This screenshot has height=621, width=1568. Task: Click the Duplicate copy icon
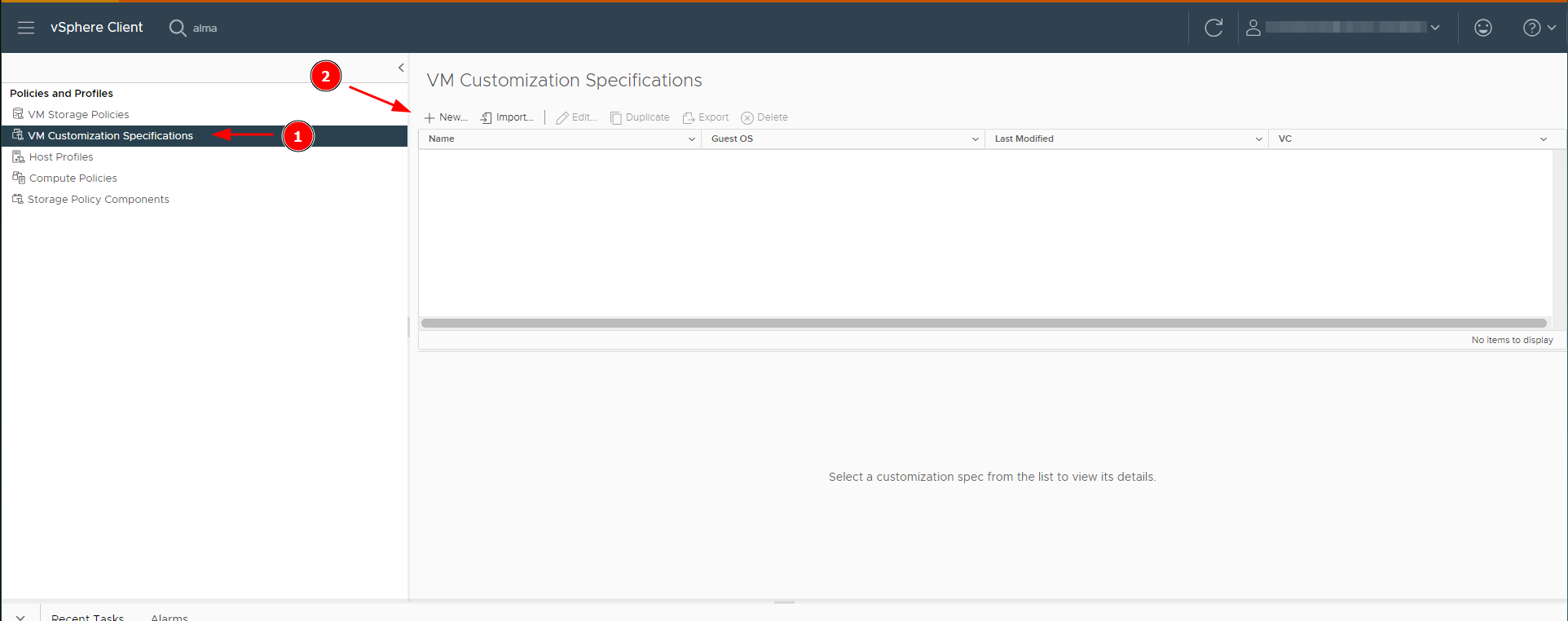tap(616, 118)
